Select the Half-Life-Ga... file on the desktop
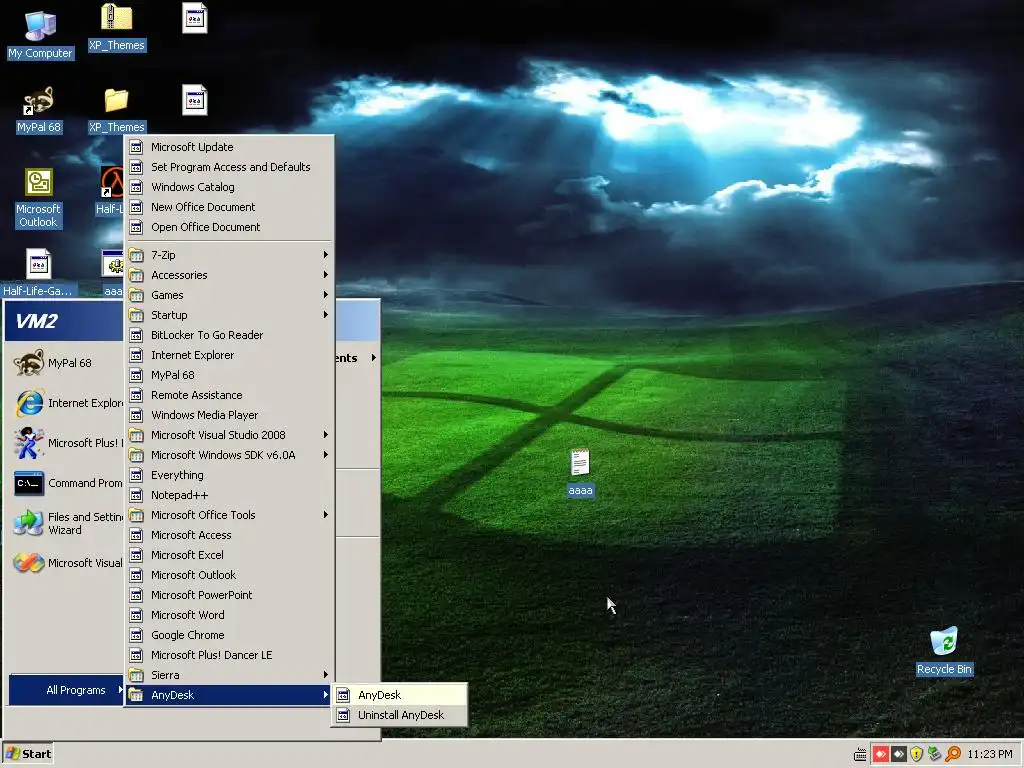Image resolution: width=1024 pixels, height=768 pixels. [39, 273]
